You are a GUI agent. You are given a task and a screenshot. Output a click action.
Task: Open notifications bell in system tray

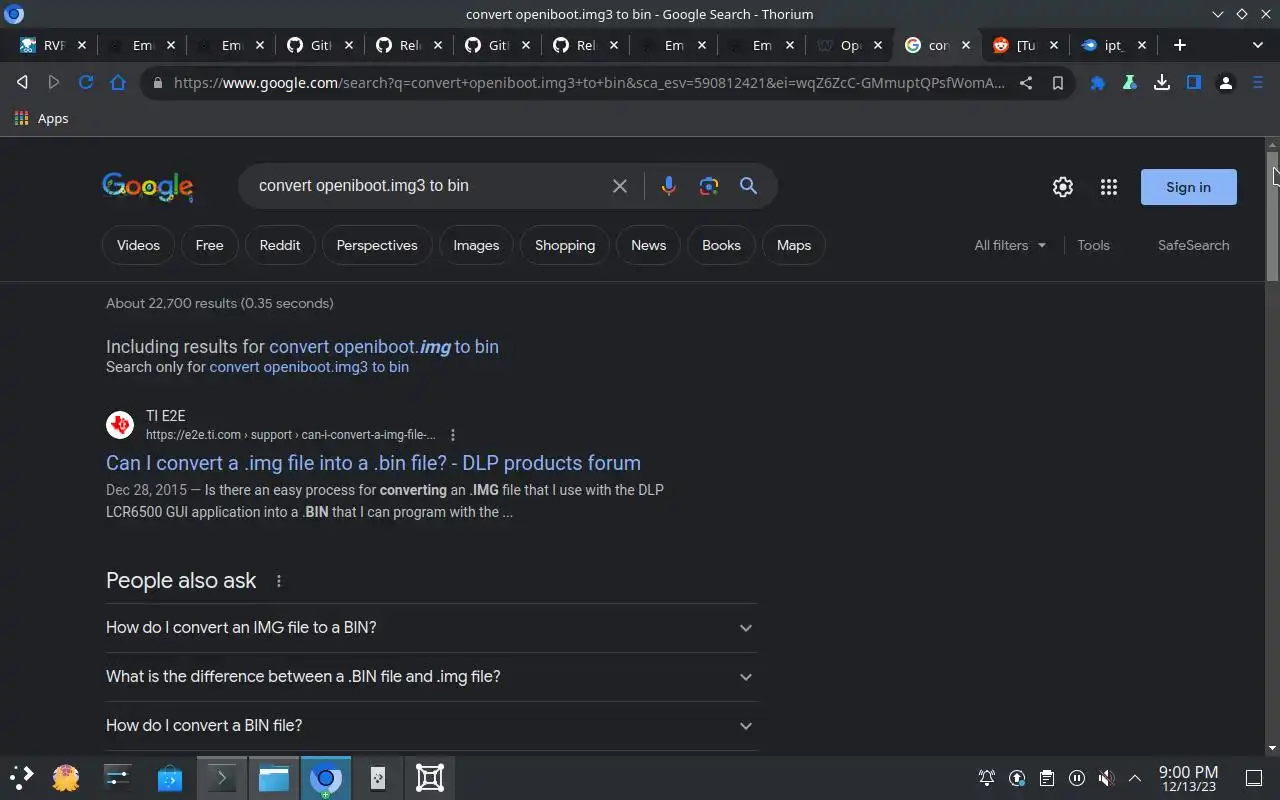[987, 778]
